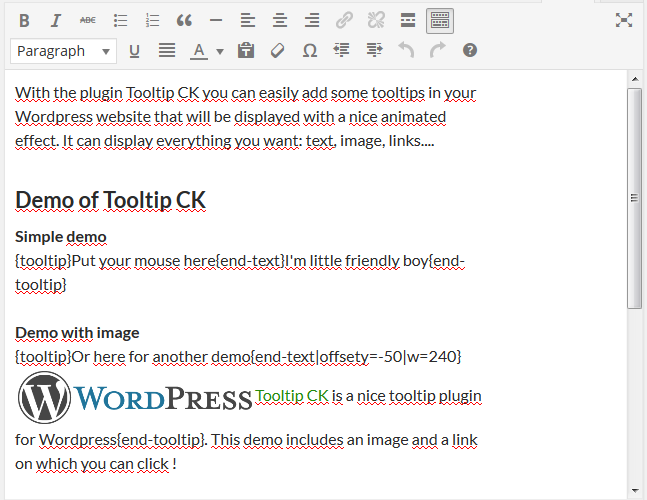Select the WordPress logo image
Image resolution: width=647 pixels, height=500 pixels.
(135, 398)
